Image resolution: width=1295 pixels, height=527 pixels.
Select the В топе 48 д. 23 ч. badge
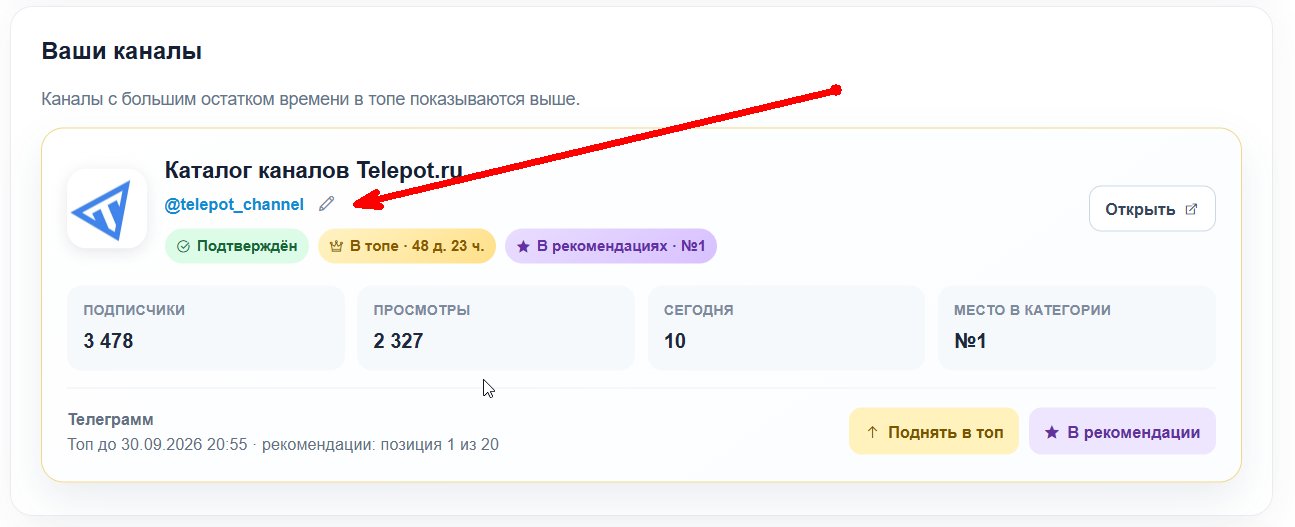coord(407,246)
